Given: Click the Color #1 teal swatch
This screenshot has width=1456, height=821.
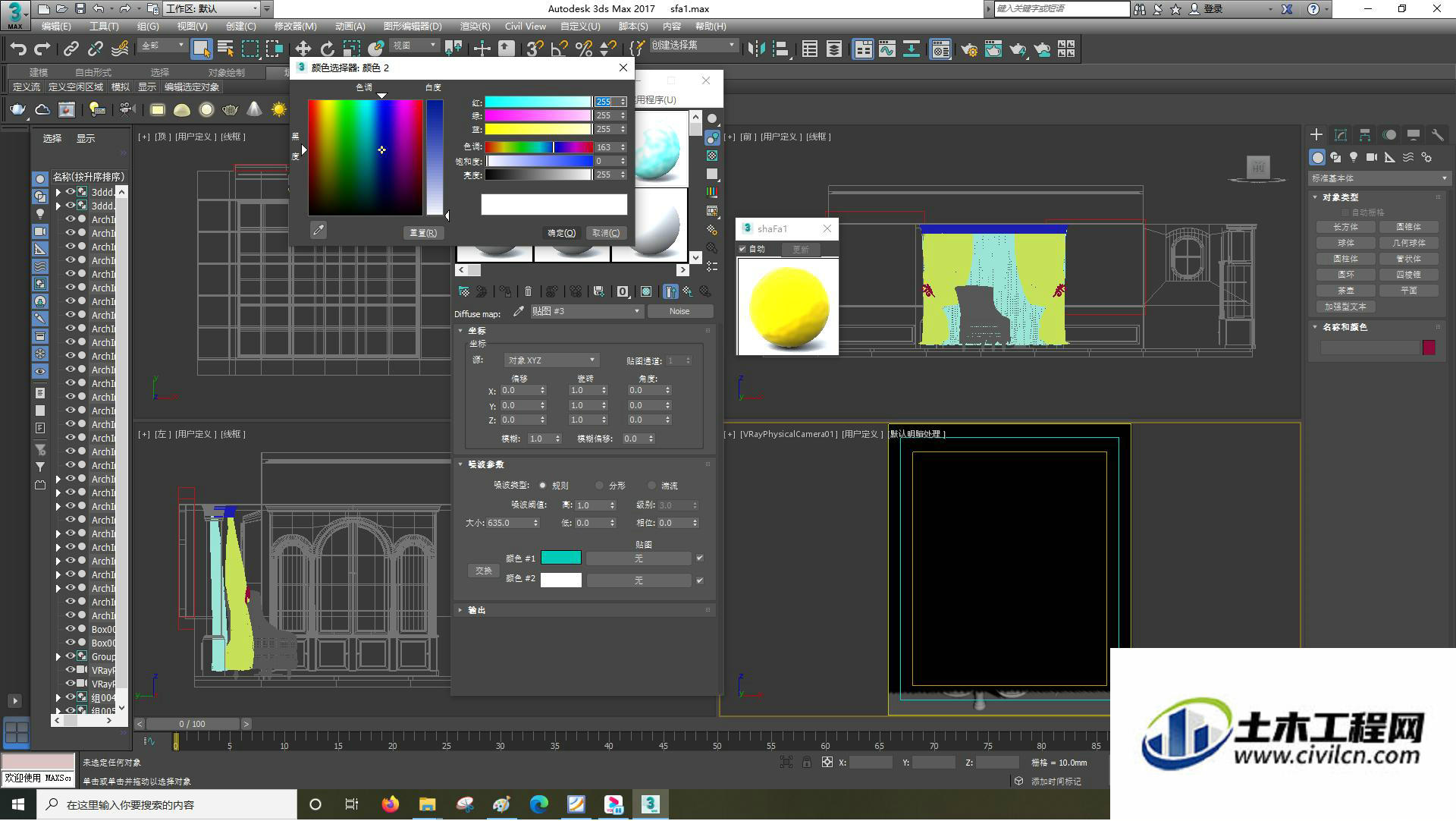Looking at the screenshot, I should (x=561, y=558).
